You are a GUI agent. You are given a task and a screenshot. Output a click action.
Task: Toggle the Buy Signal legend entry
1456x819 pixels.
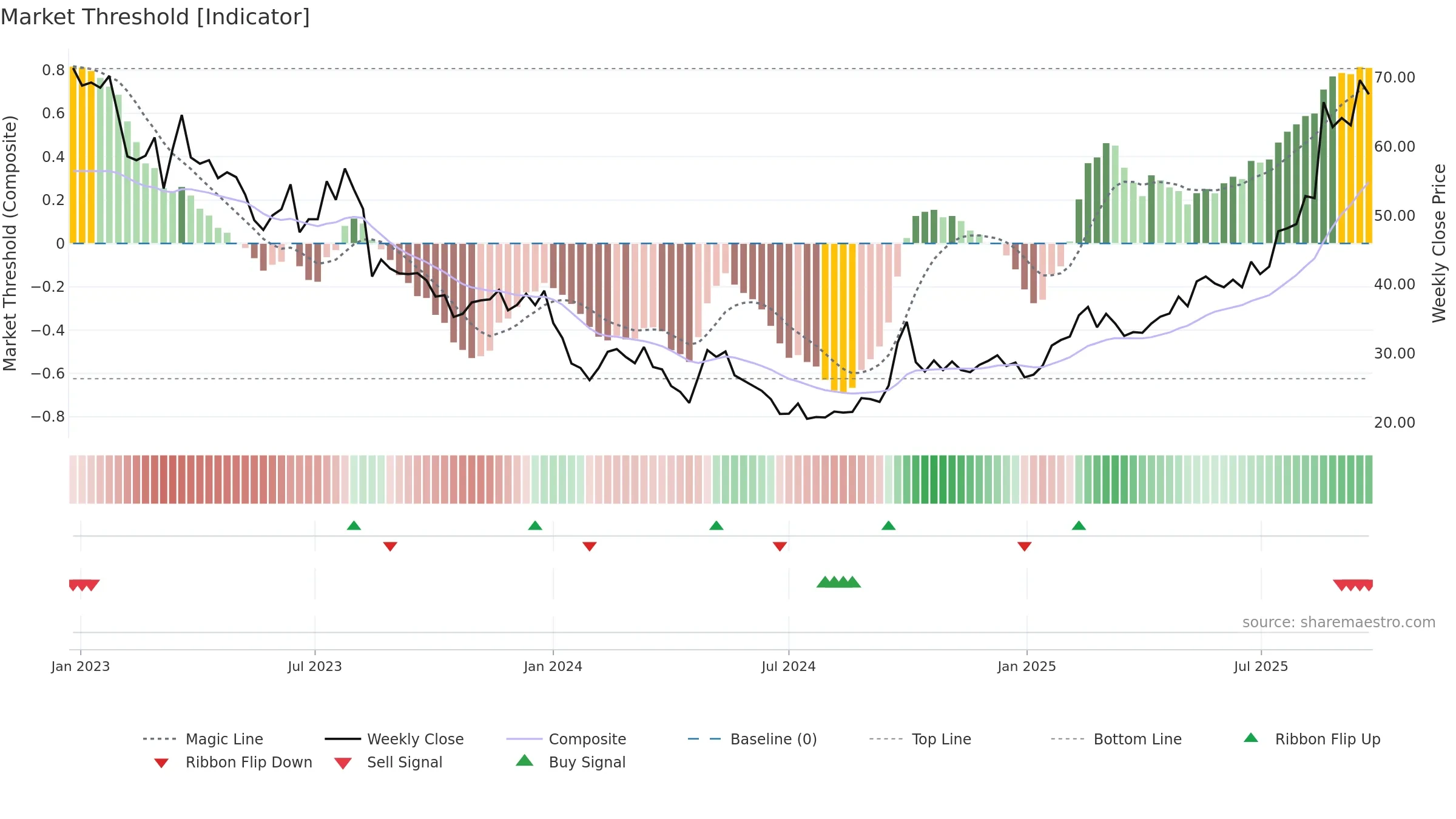click(x=570, y=762)
